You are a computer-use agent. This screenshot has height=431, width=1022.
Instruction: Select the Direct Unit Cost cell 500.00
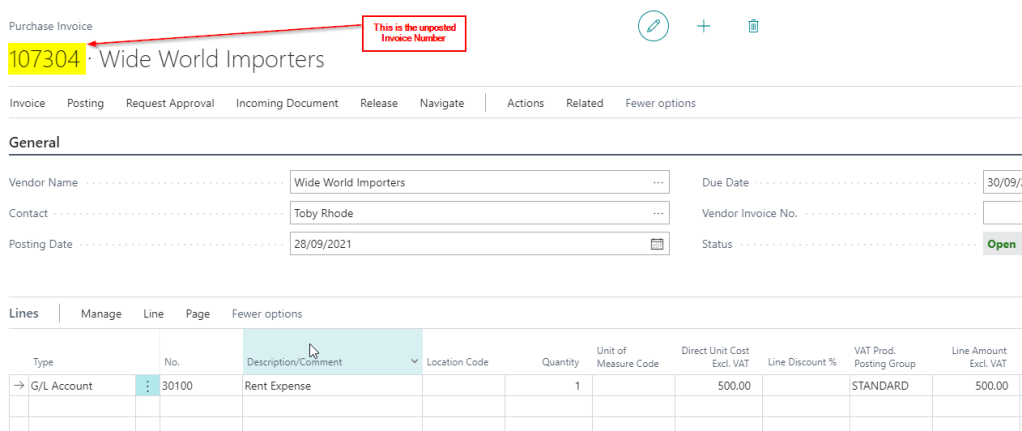click(x=717, y=386)
